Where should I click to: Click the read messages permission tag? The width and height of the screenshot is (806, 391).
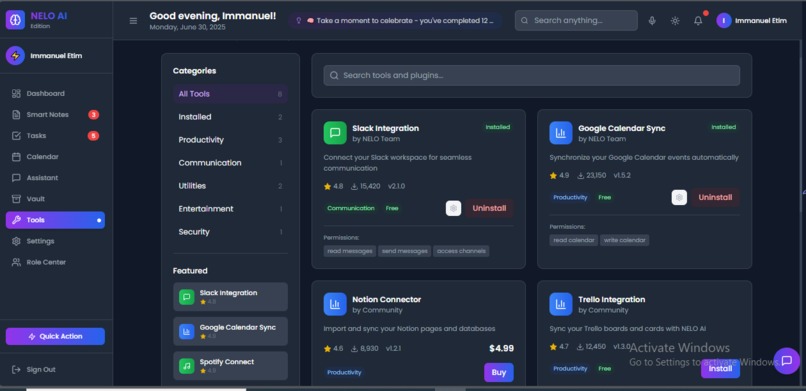coord(350,251)
